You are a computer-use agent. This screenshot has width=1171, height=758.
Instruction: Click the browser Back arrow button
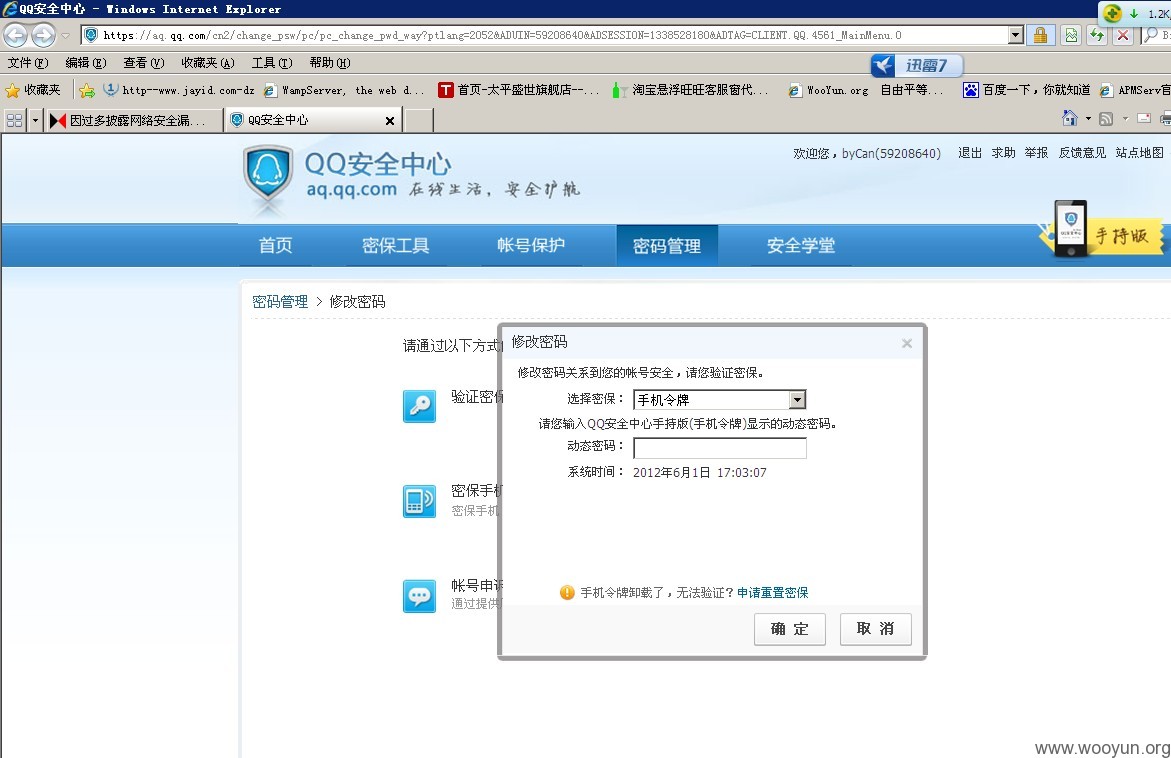point(16,34)
